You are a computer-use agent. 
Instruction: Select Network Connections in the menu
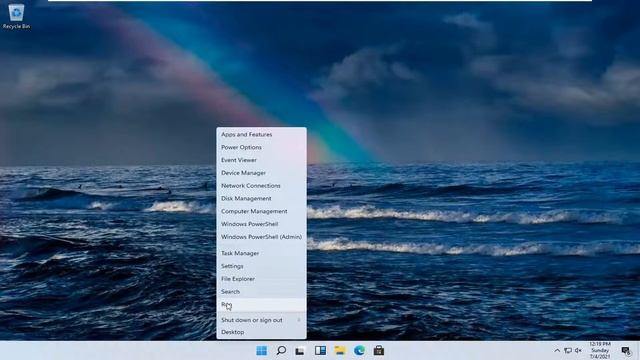[261, 186]
